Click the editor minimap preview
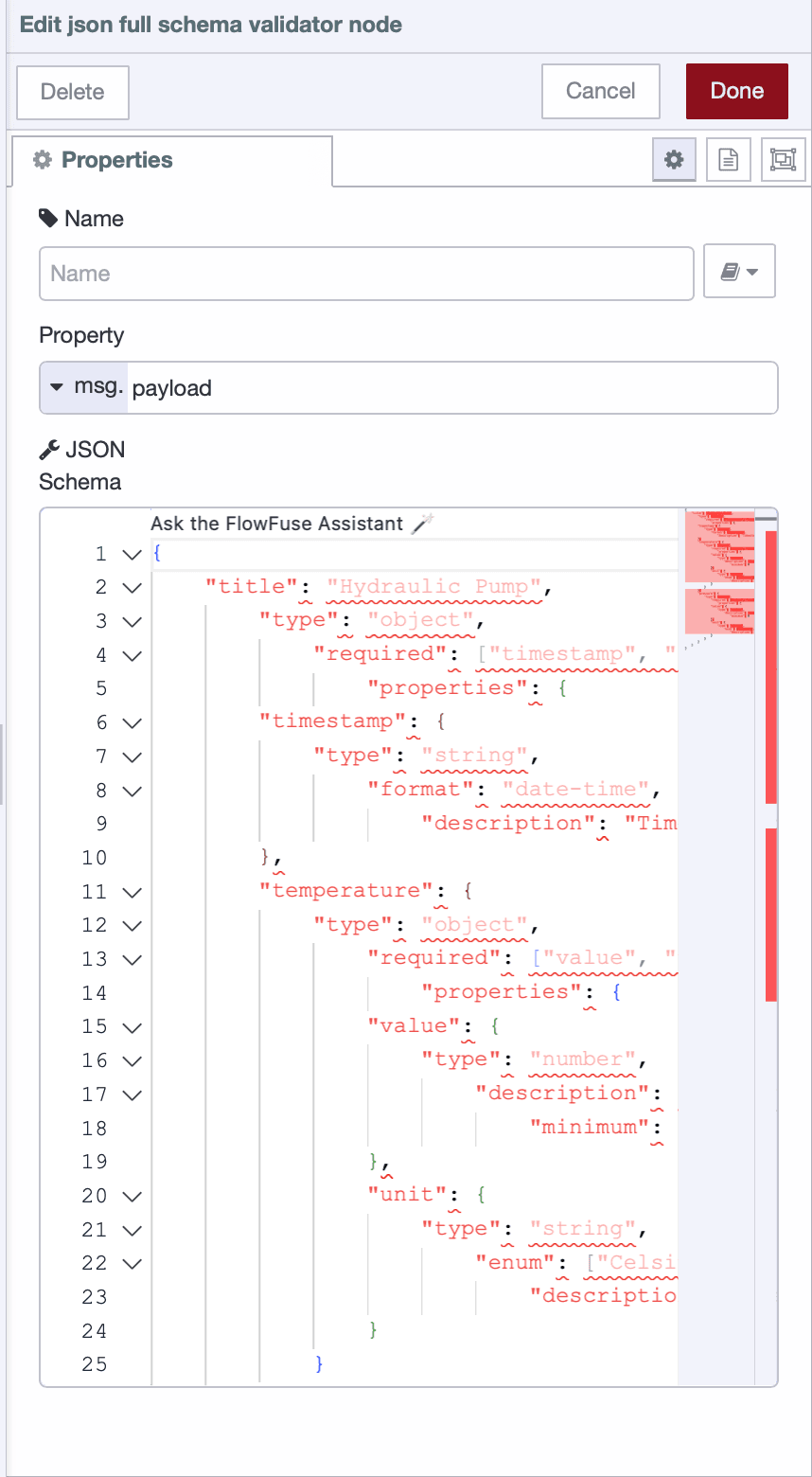Image resolution: width=812 pixels, height=1477 pixels. coord(719,568)
